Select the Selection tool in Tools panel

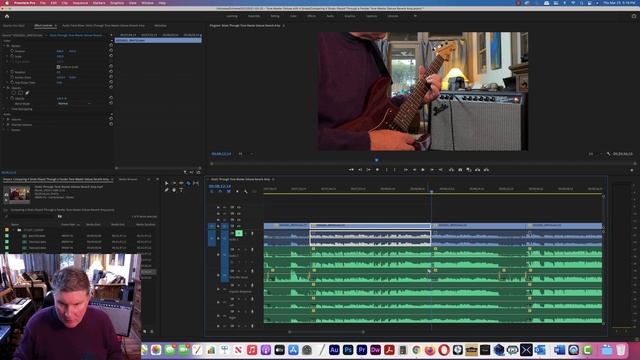167,184
